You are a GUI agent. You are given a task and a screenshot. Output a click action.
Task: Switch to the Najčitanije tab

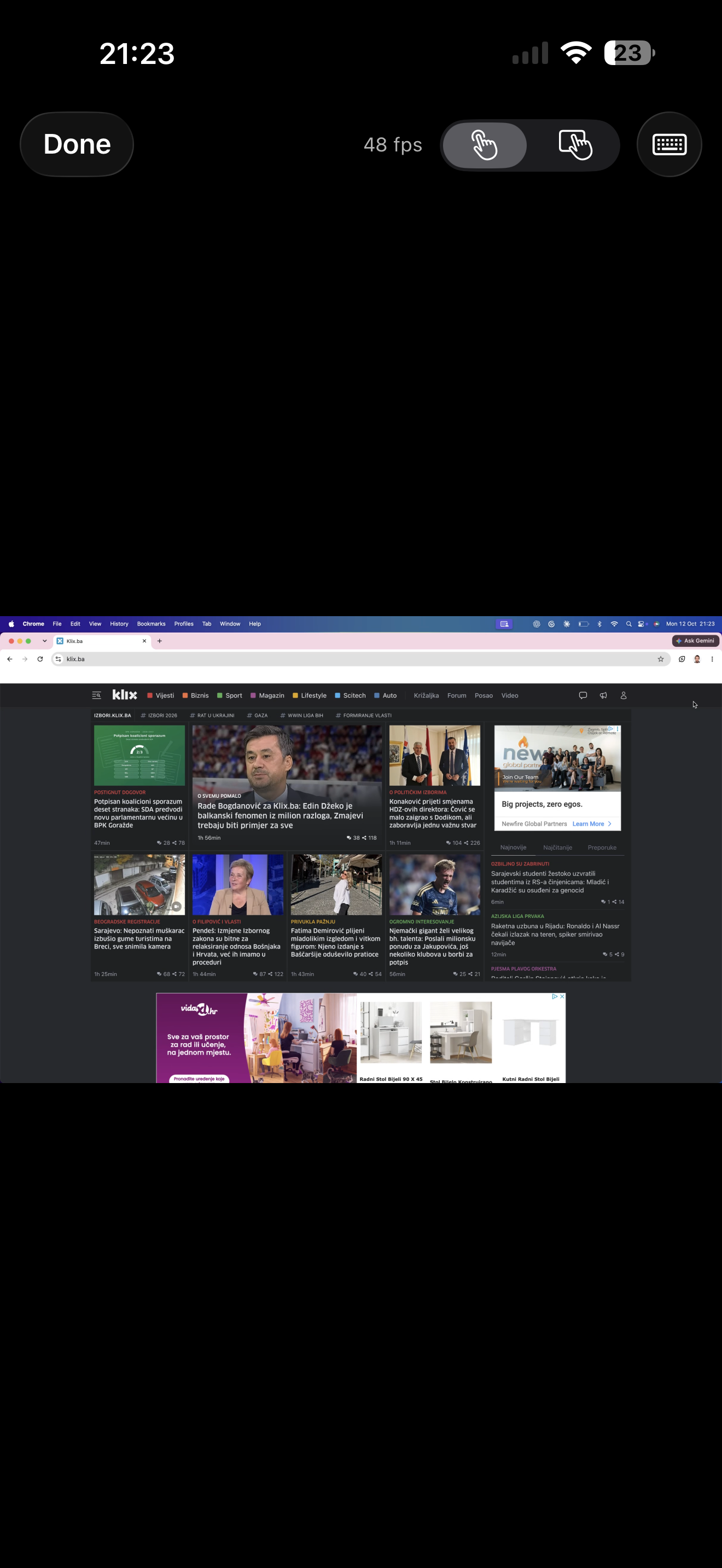[x=557, y=848]
